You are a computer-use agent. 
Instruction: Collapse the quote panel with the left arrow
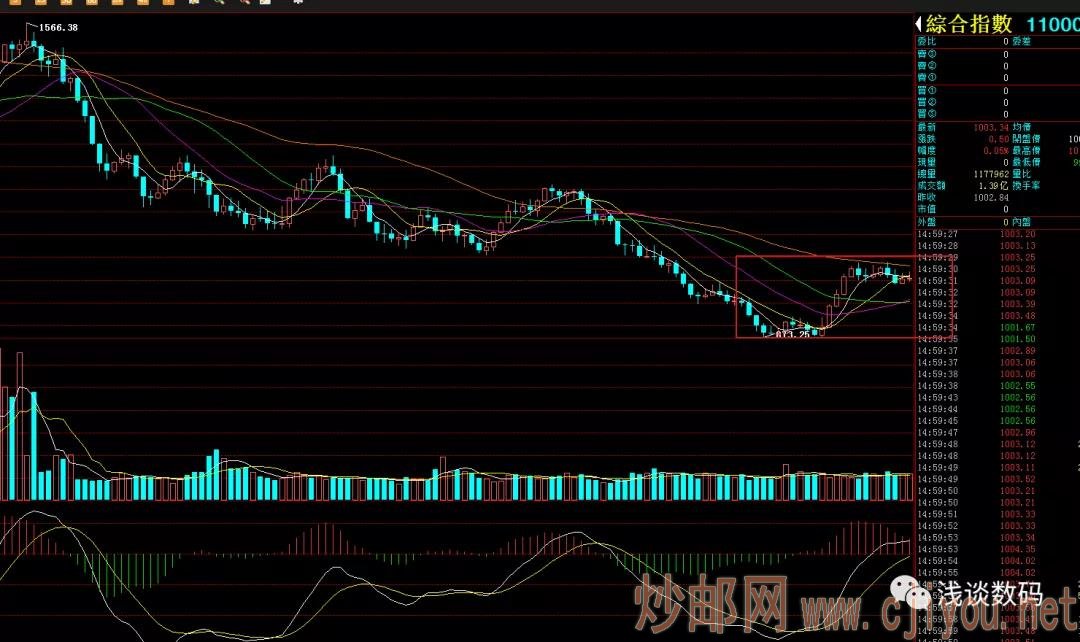coord(918,22)
